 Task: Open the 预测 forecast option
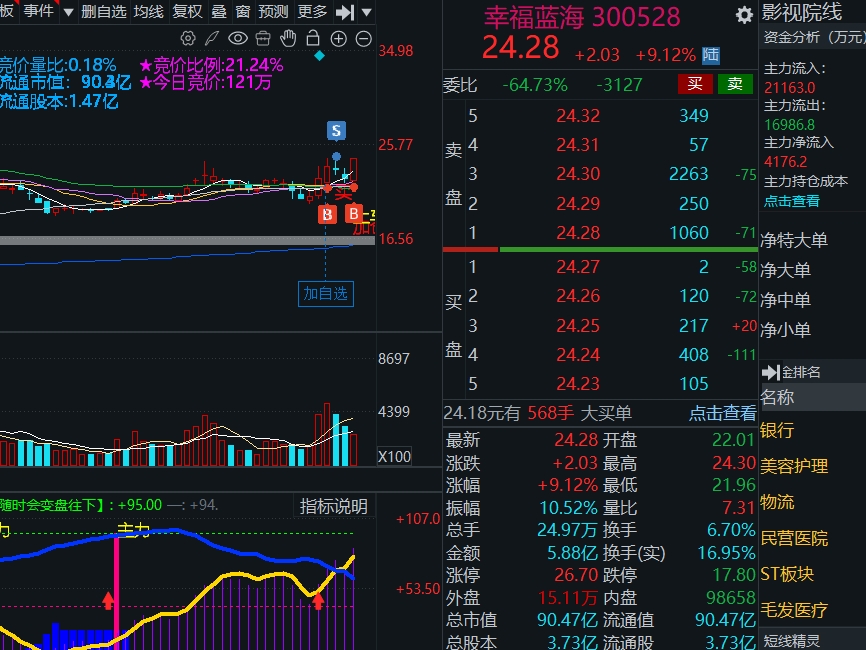pos(273,11)
